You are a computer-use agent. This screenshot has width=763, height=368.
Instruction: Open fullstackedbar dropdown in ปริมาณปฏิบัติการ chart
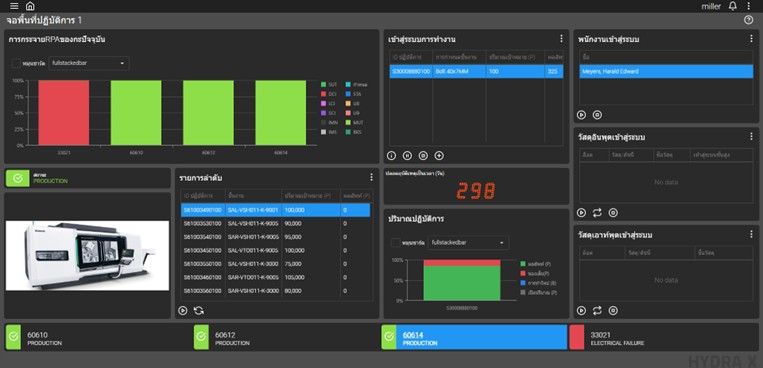coord(468,242)
